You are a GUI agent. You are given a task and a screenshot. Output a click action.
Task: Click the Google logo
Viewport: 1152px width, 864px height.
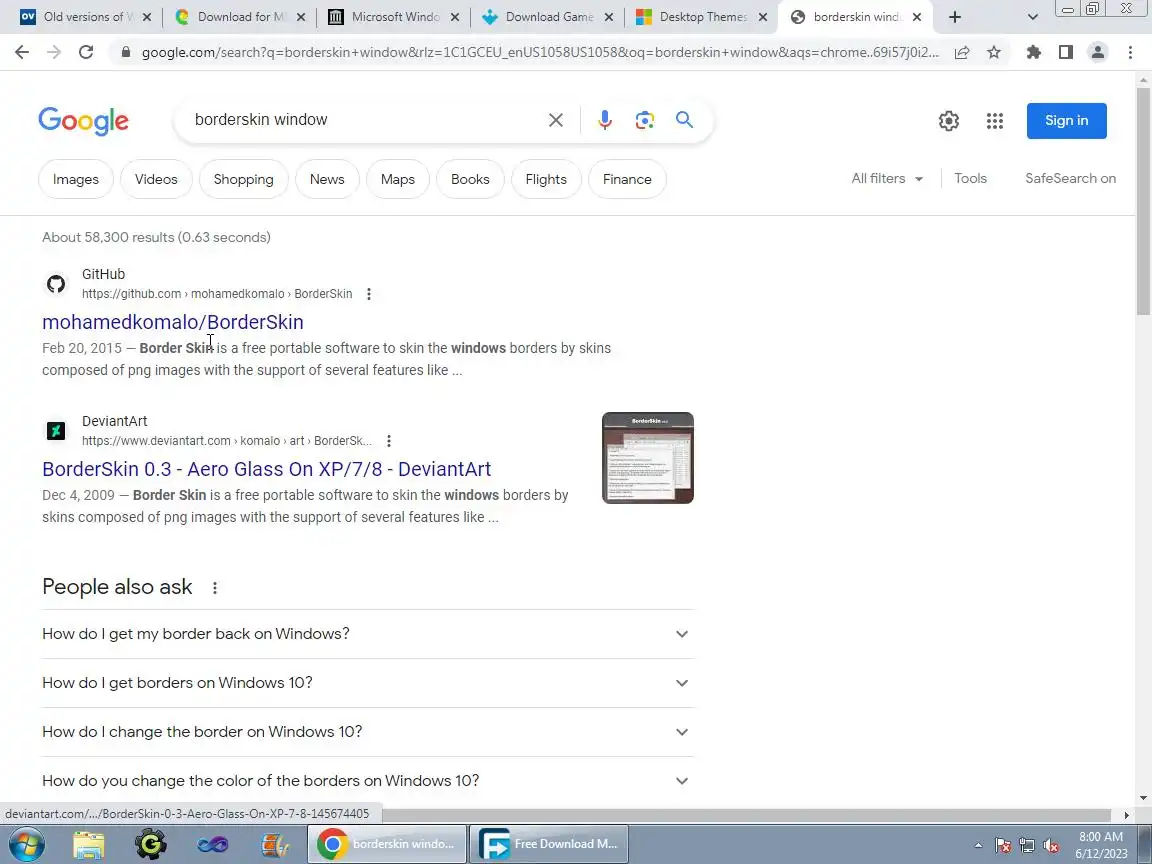(83, 120)
